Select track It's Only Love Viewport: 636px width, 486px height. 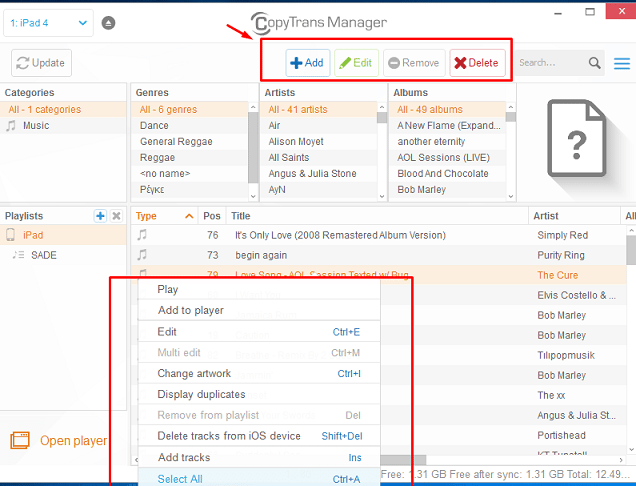[x=379, y=235]
